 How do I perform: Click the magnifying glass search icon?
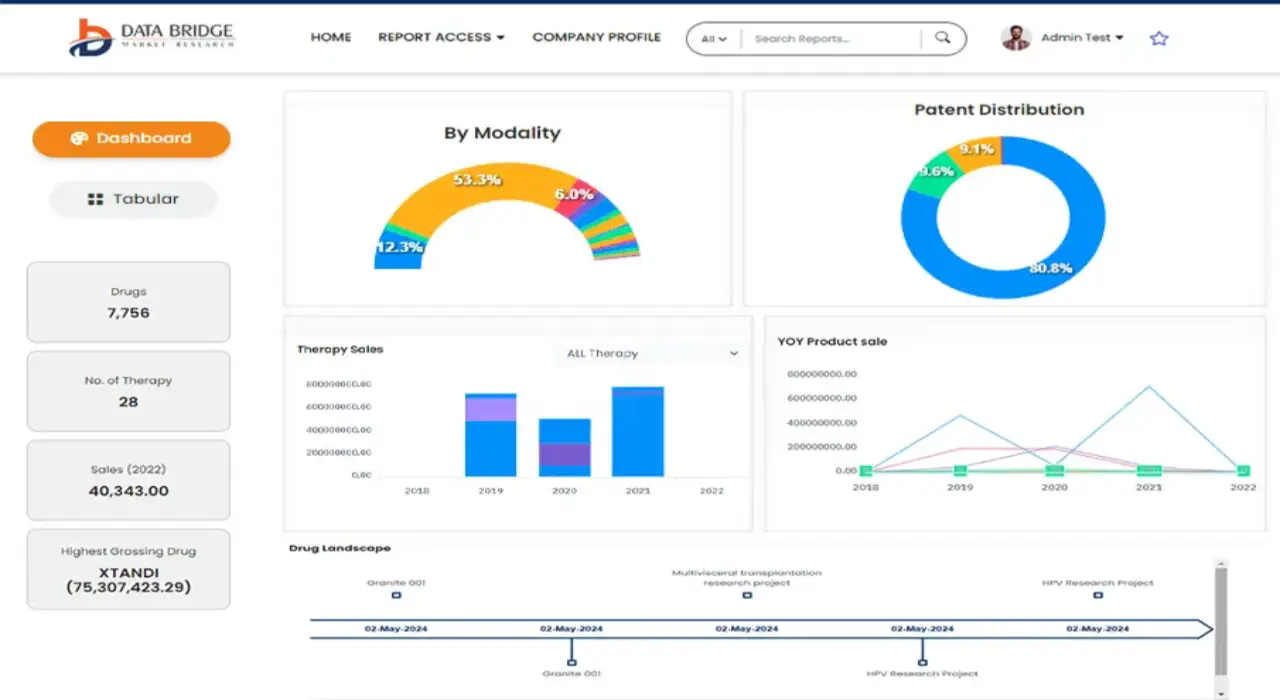[x=942, y=38]
